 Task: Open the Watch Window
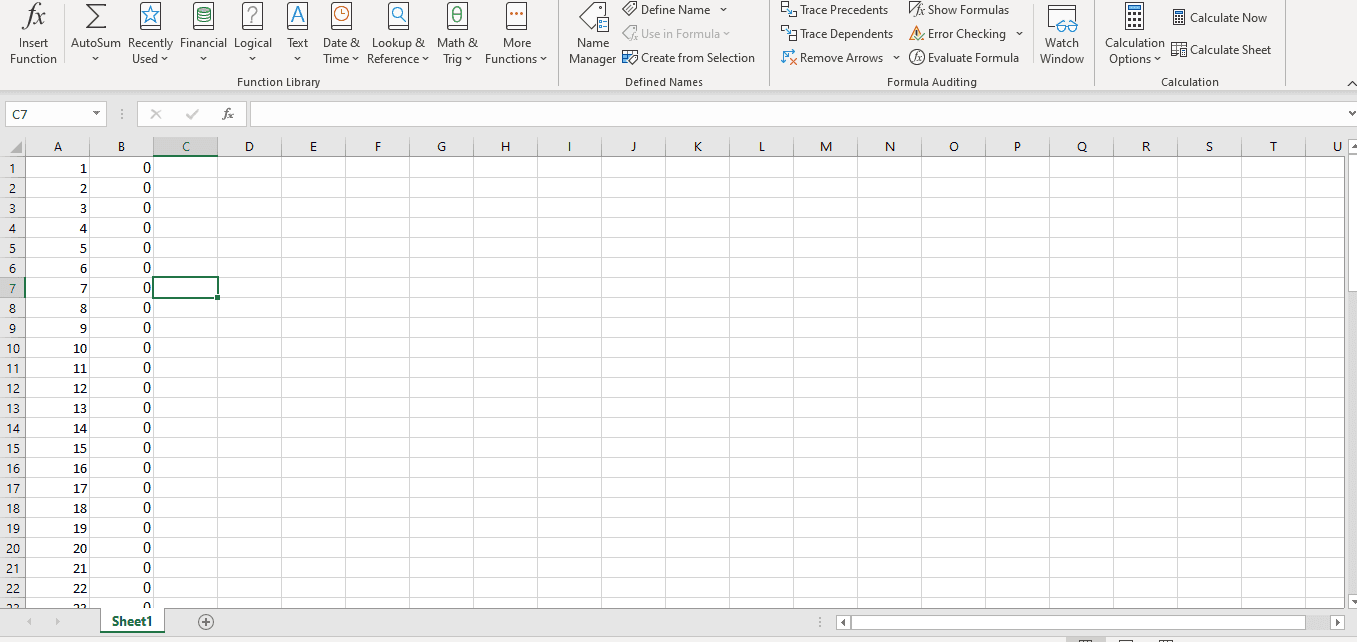pyautogui.click(x=1061, y=34)
